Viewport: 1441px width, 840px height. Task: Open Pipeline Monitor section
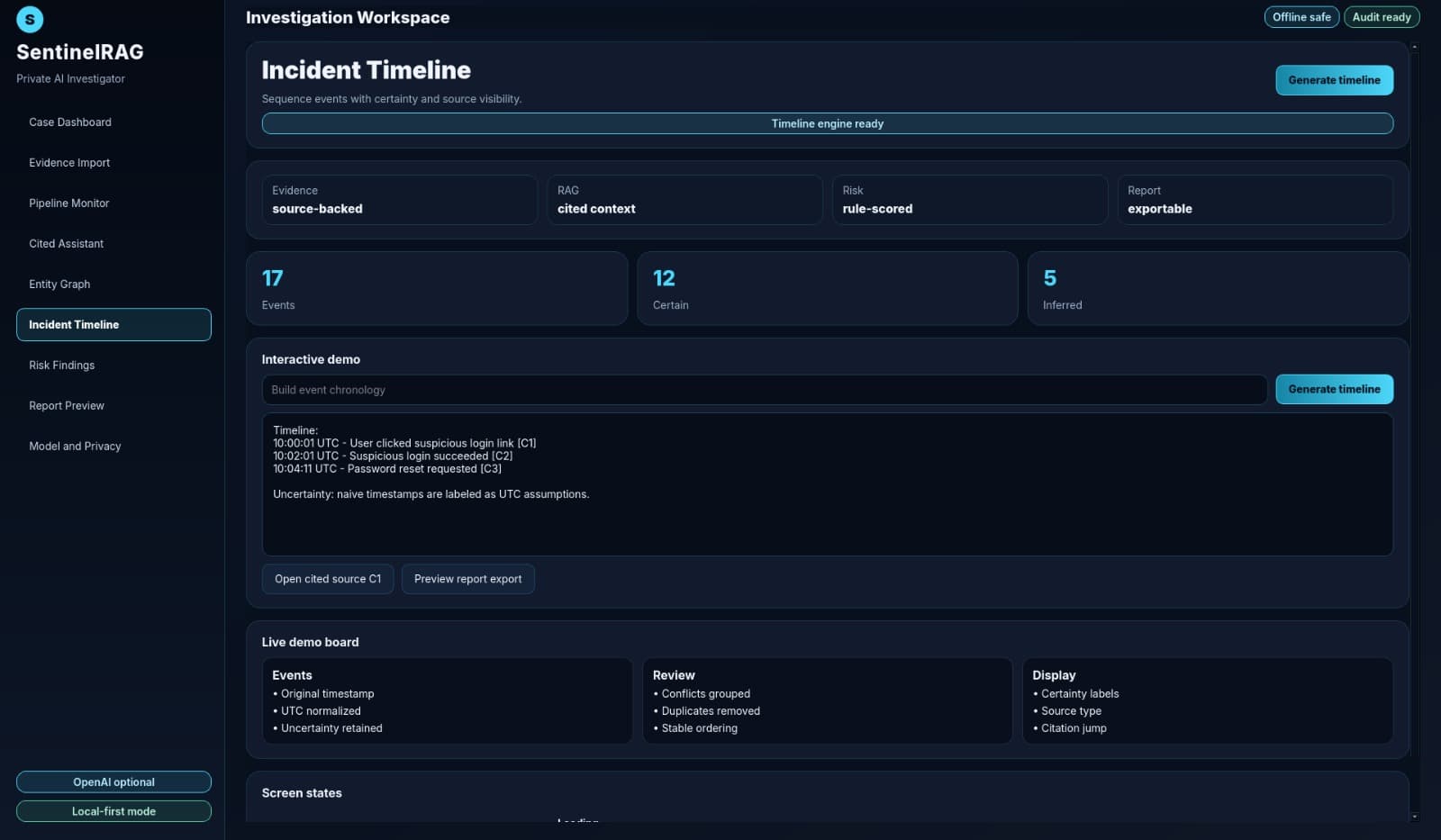click(113, 203)
